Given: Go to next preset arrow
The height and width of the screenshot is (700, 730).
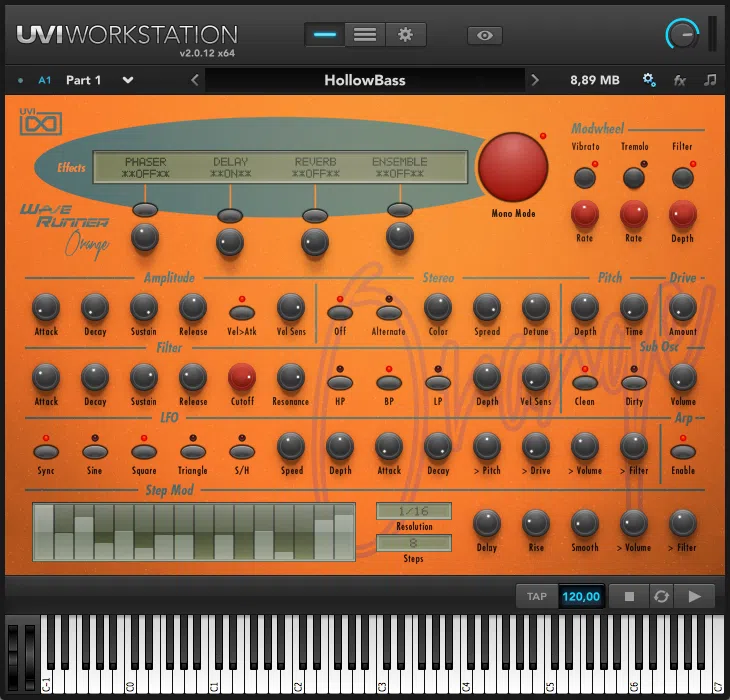Looking at the screenshot, I should click(535, 80).
